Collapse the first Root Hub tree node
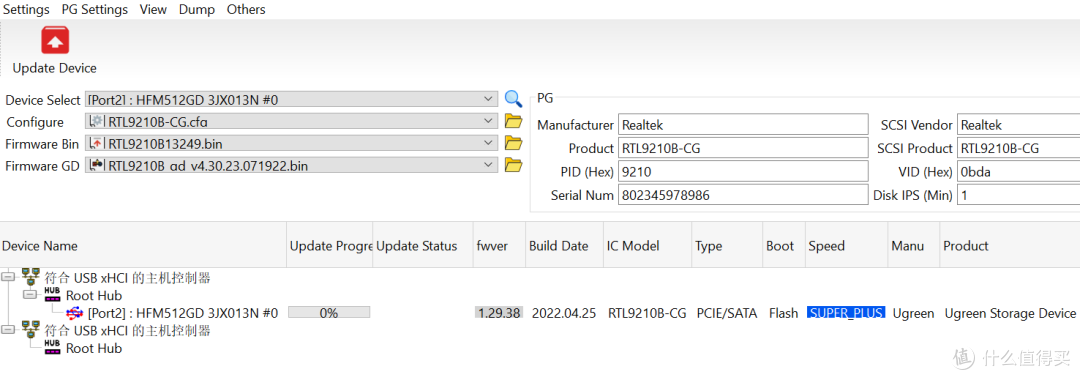This screenshot has width=1080, height=380. point(30,295)
